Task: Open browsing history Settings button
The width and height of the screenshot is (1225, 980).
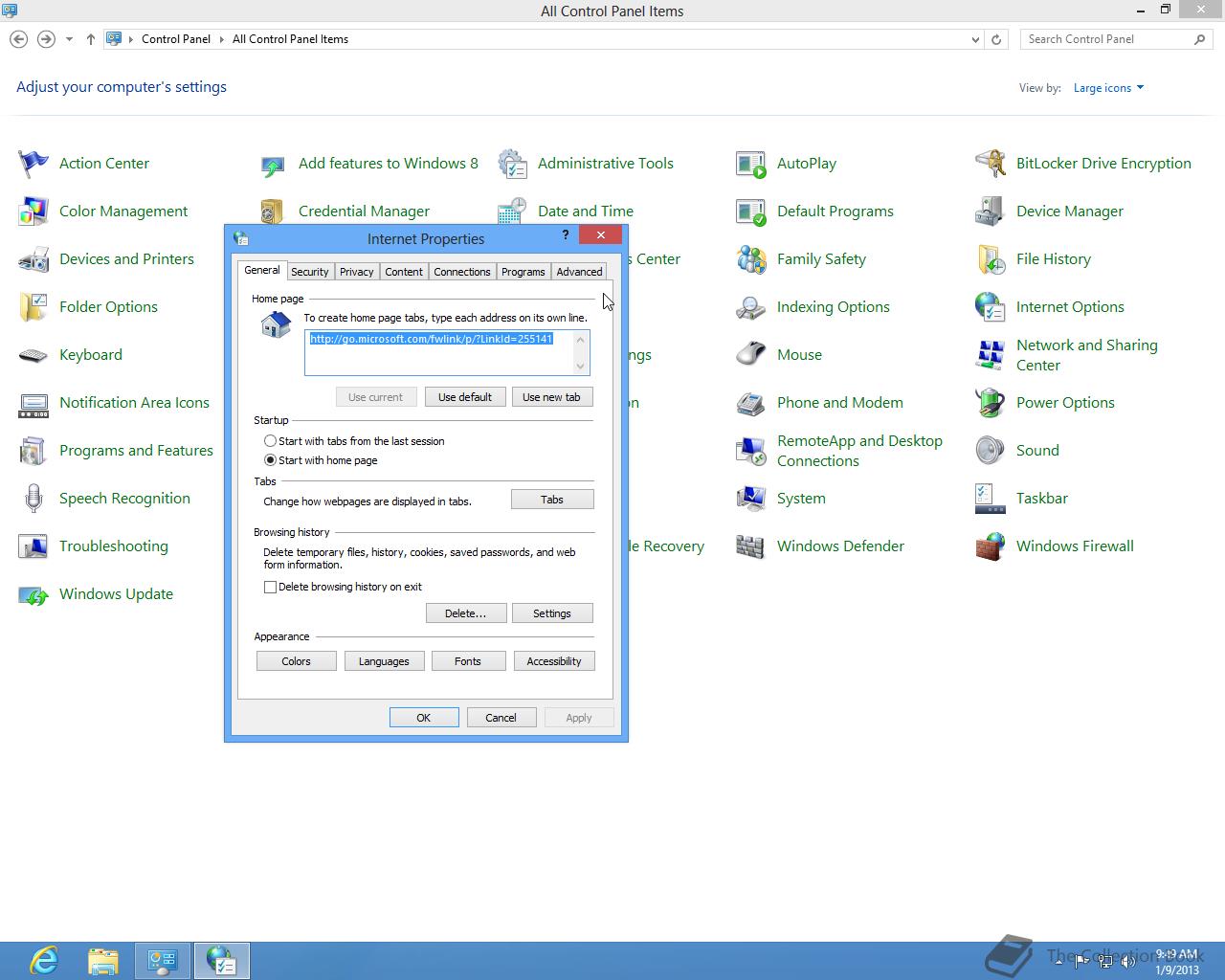Action: tap(552, 613)
